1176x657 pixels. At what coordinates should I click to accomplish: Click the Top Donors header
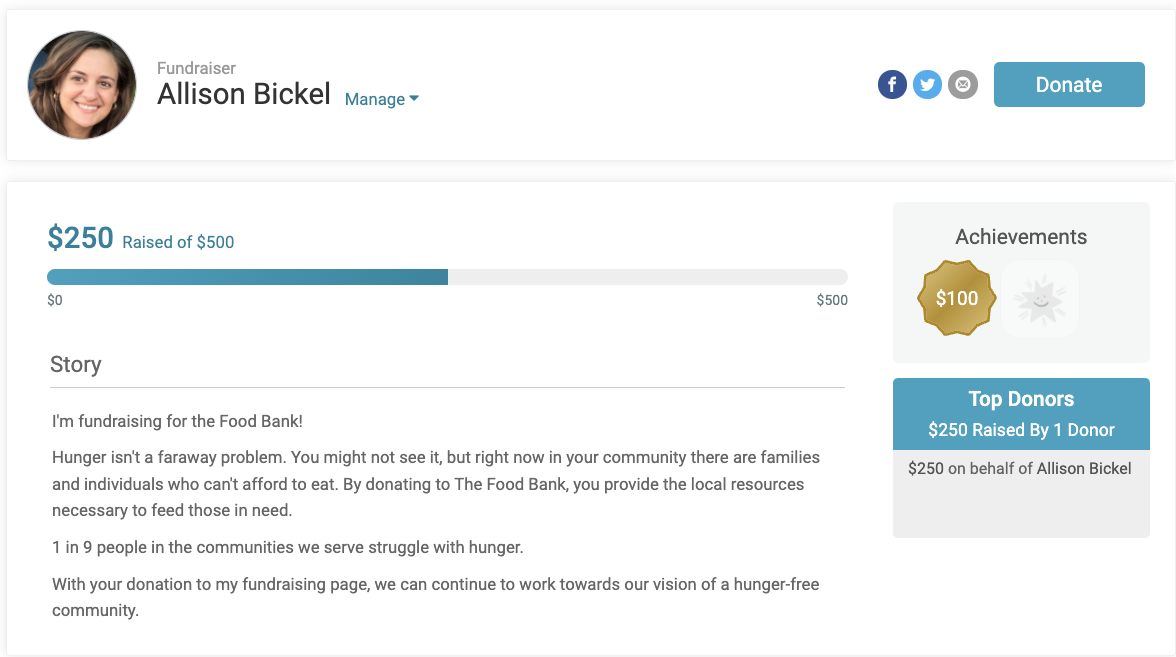click(x=1021, y=399)
